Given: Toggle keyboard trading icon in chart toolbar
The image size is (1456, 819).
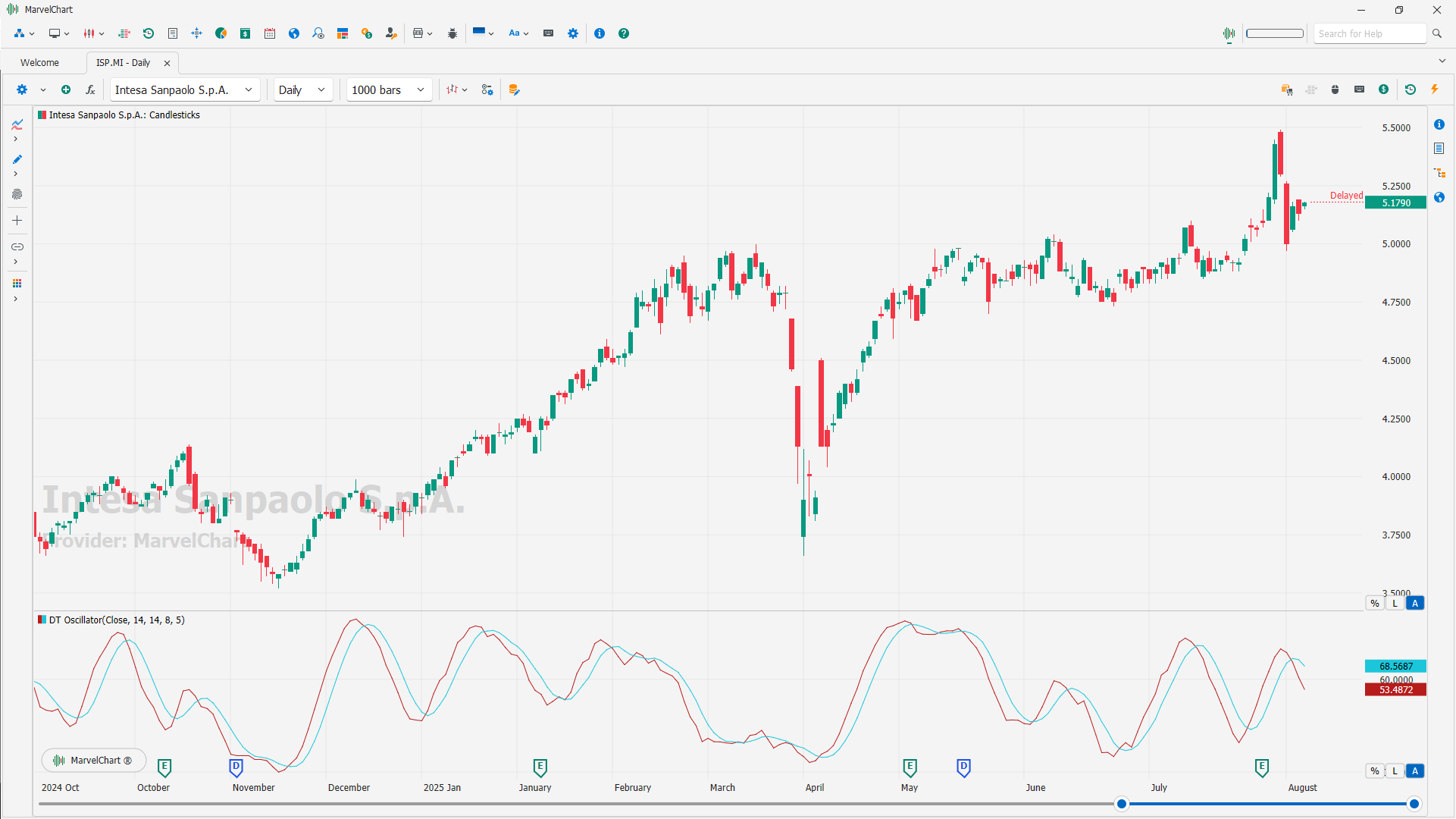Looking at the screenshot, I should click(x=1360, y=89).
